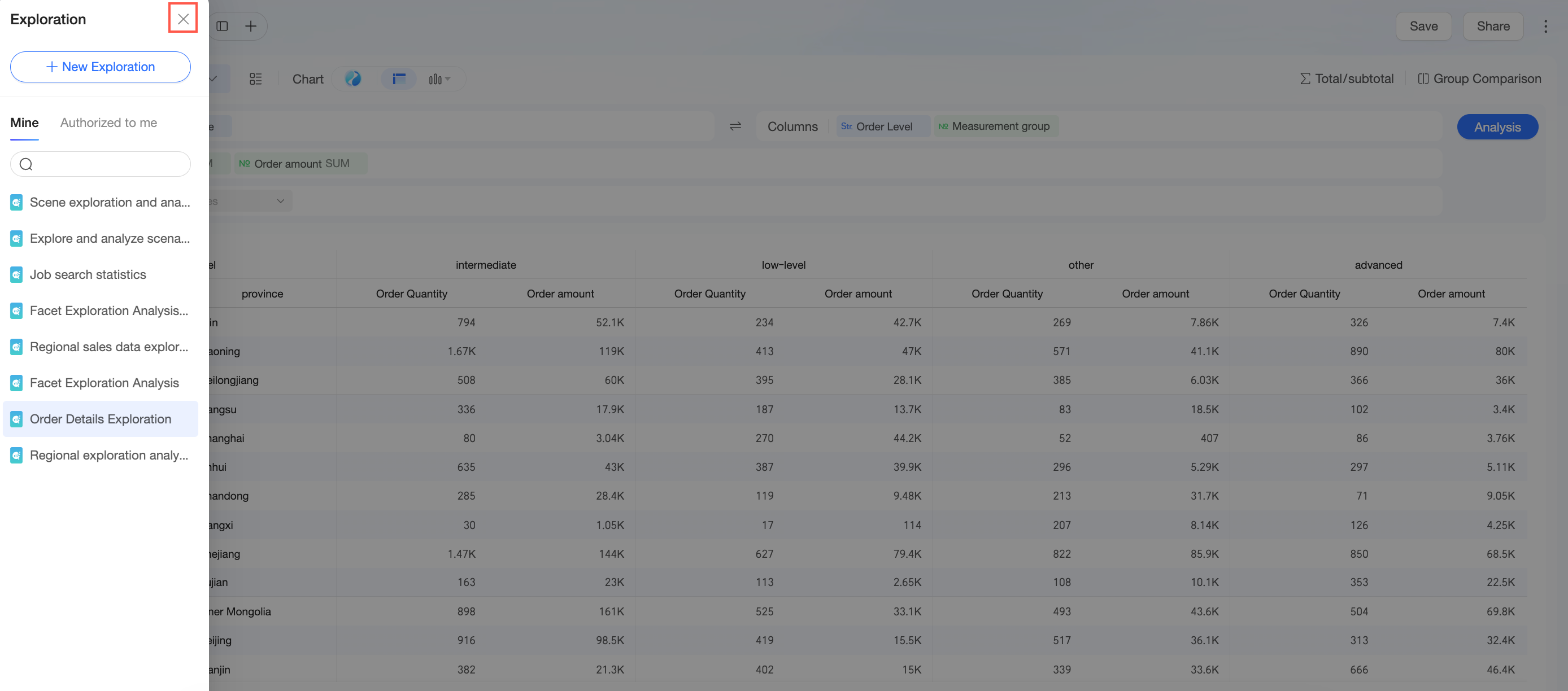This screenshot has width=1568, height=691.
Task: Expand the dropdown below Order amount SUM
Action: (x=251, y=201)
